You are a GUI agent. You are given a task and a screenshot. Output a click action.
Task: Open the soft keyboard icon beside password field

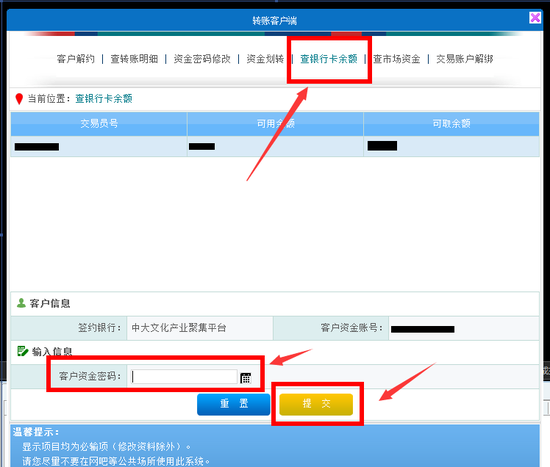[246, 378]
